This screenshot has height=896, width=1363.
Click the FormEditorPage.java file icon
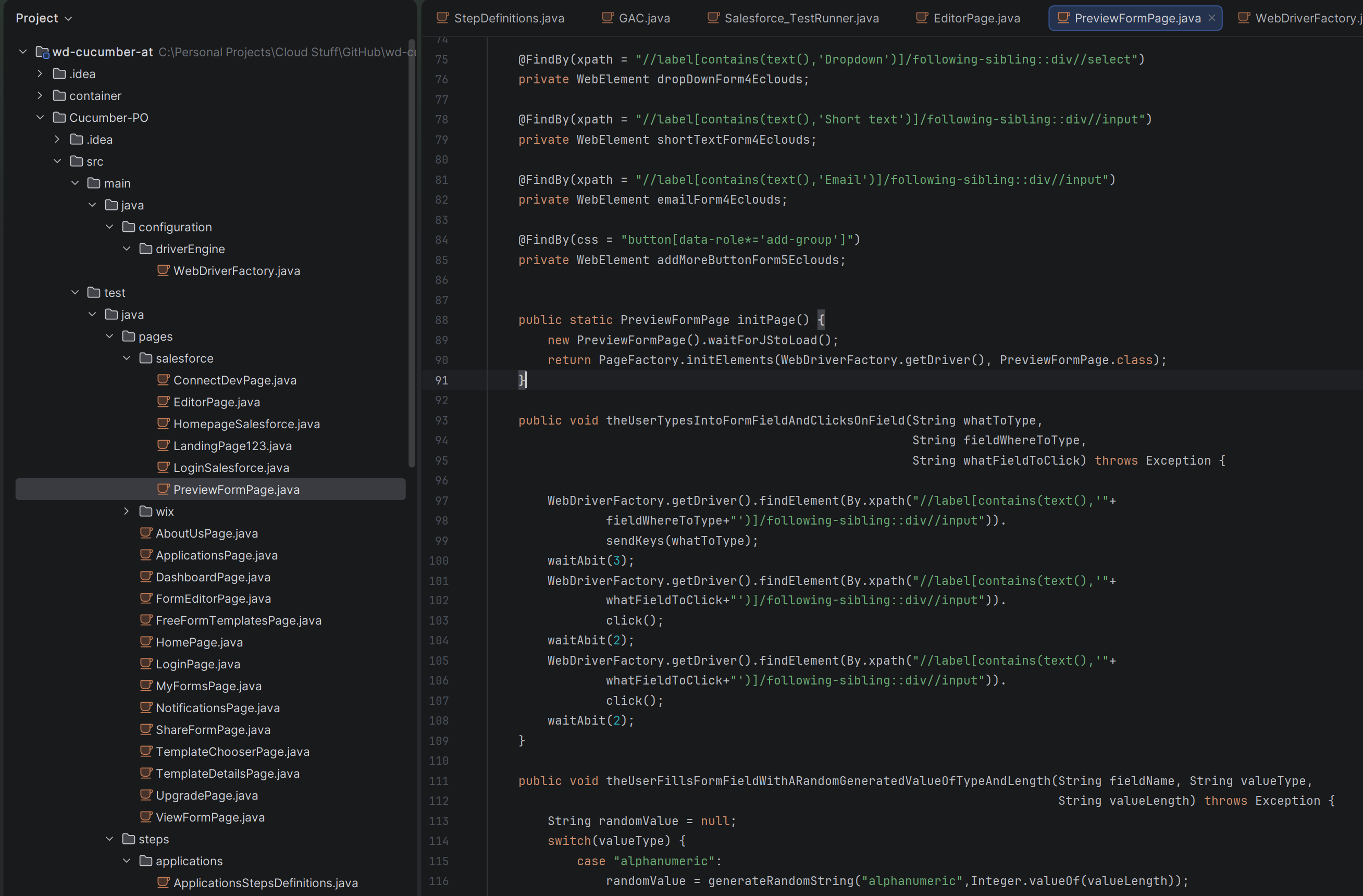pyautogui.click(x=146, y=598)
